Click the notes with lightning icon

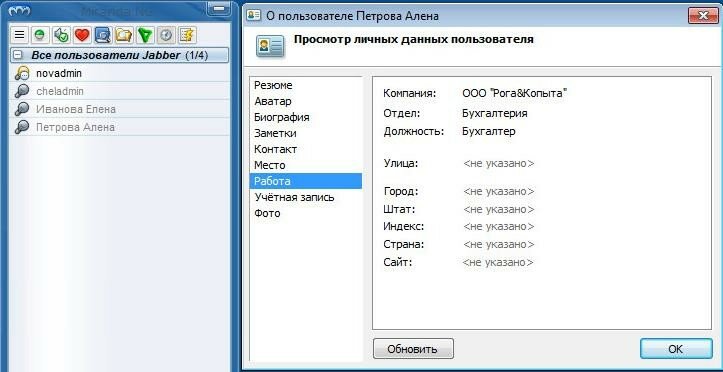[187, 35]
